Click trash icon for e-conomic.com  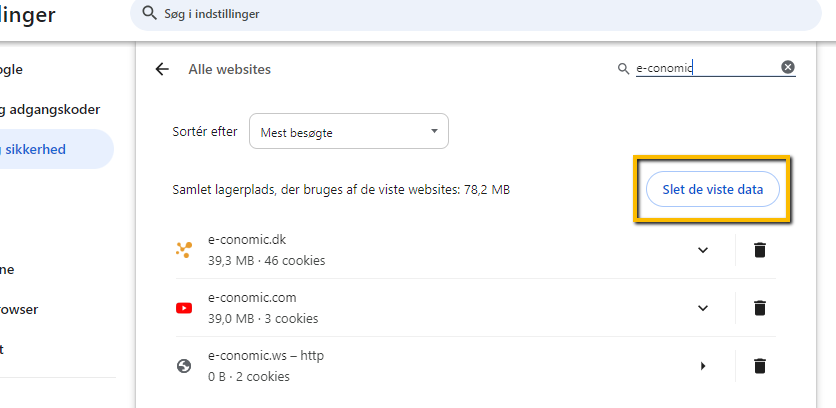(x=760, y=308)
